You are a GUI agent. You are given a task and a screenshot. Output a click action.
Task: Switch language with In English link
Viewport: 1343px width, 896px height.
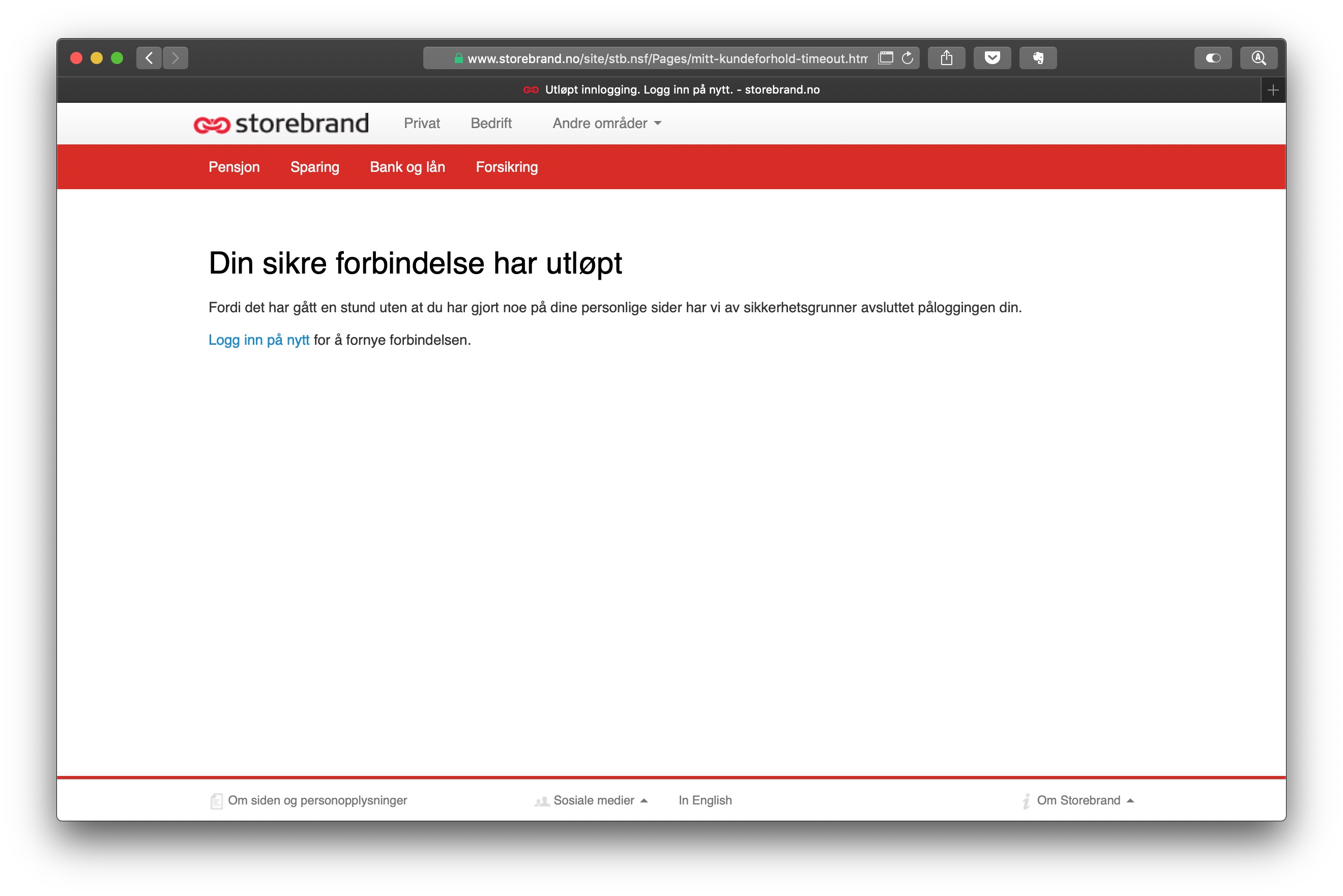pyautogui.click(x=705, y=800)
